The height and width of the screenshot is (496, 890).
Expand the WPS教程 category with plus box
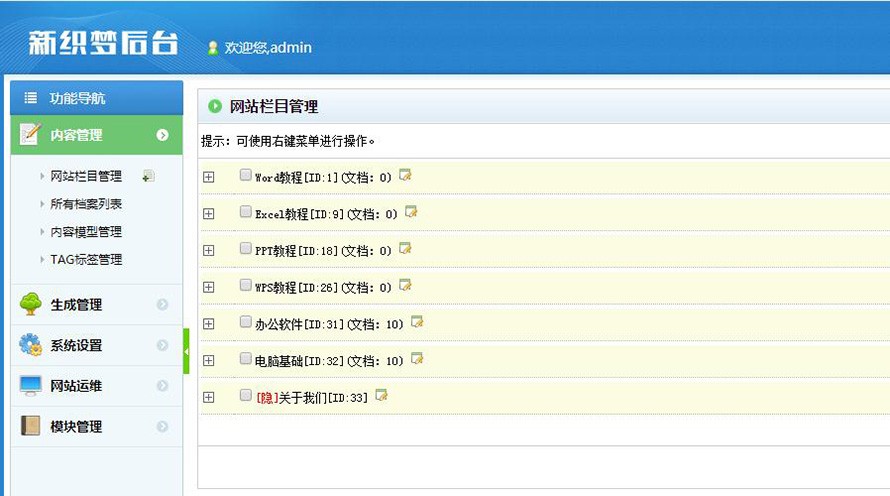(x=209, y=287)
